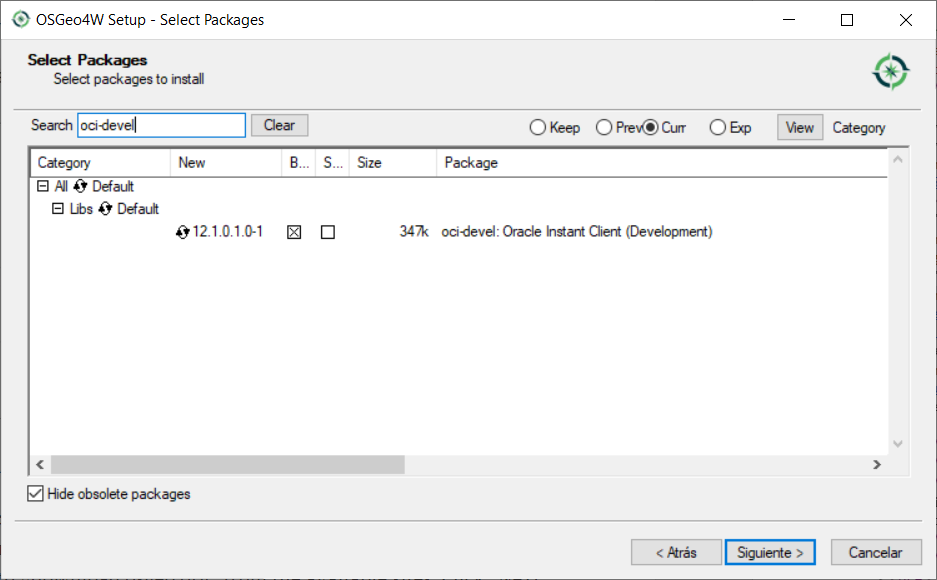Proceed with the Siguiente button
Screen dimensions: 937x580
(770, 552)
